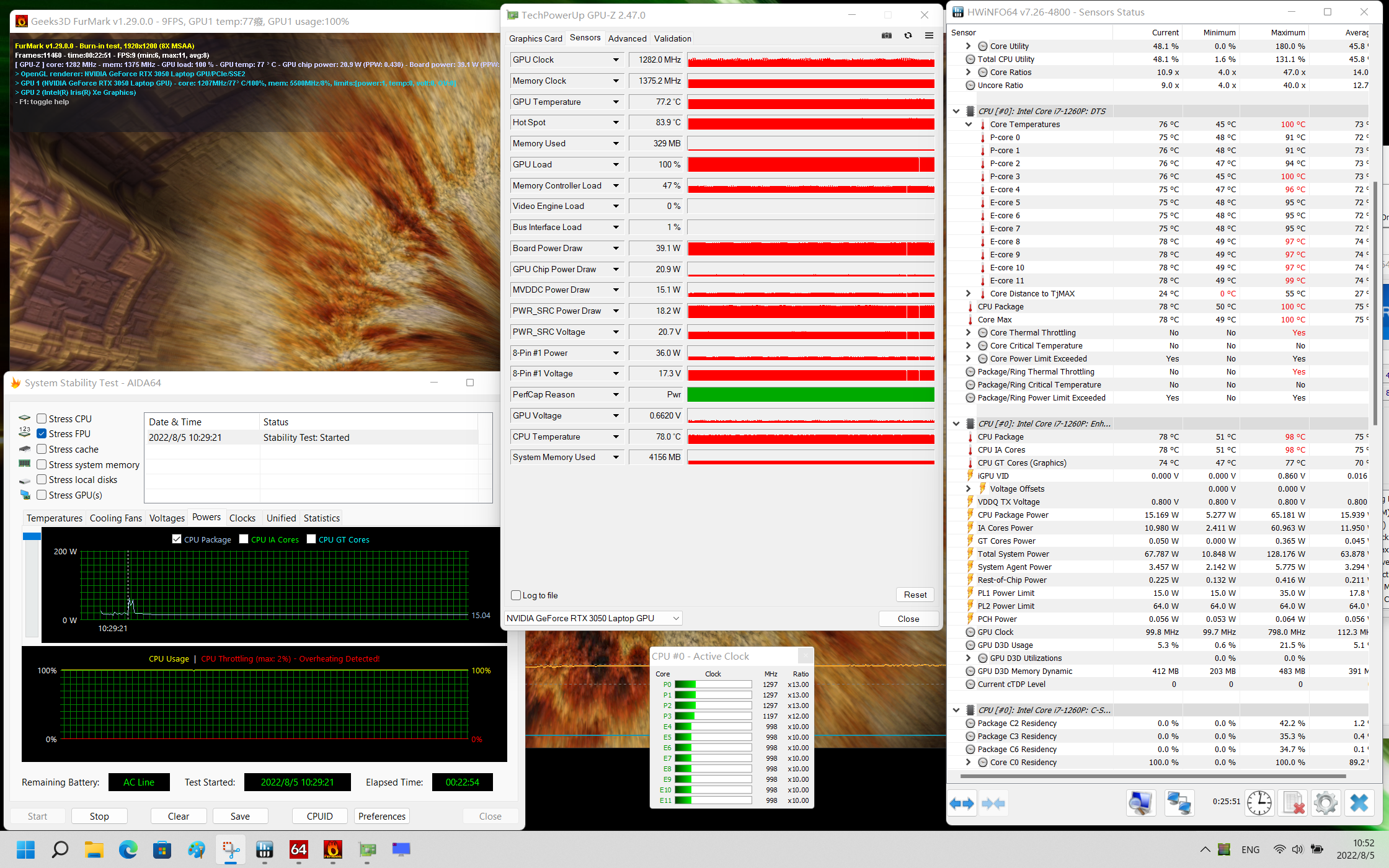Click the GPU-Z screenshot camera icon
The image size is (1389, 868).
click(x=887, y=36)
